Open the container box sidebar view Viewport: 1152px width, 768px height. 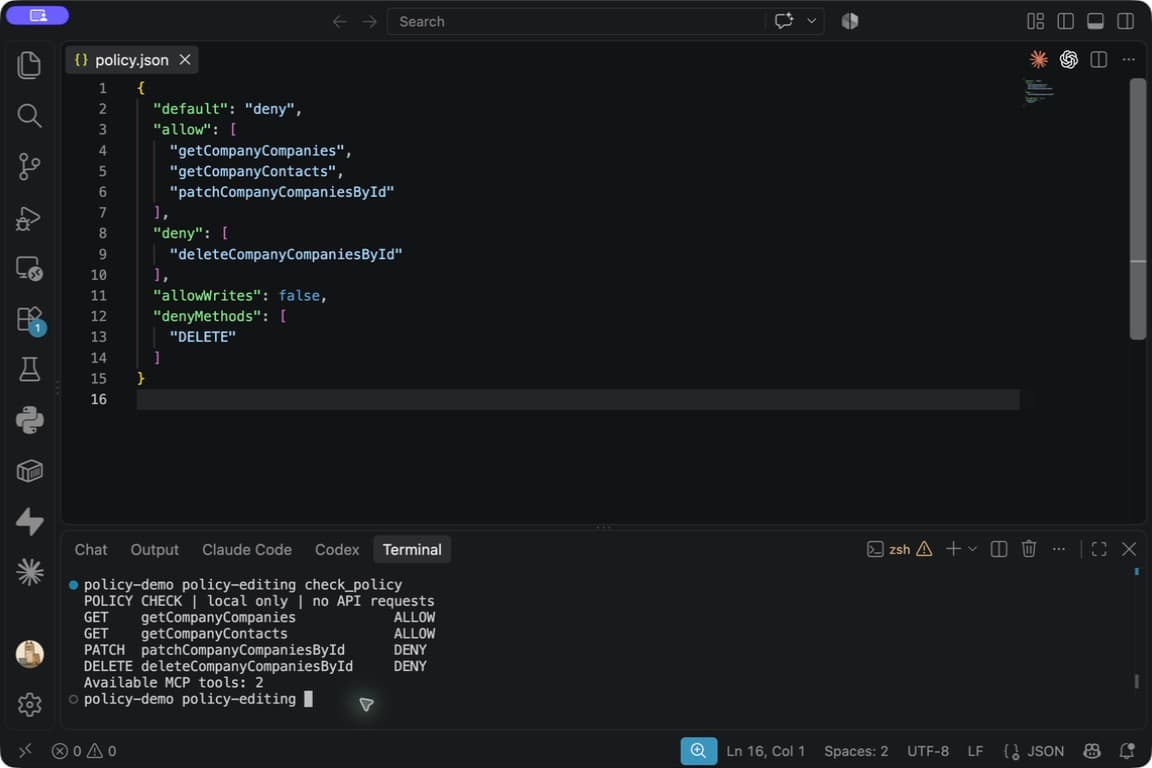[x=29, y=471]
